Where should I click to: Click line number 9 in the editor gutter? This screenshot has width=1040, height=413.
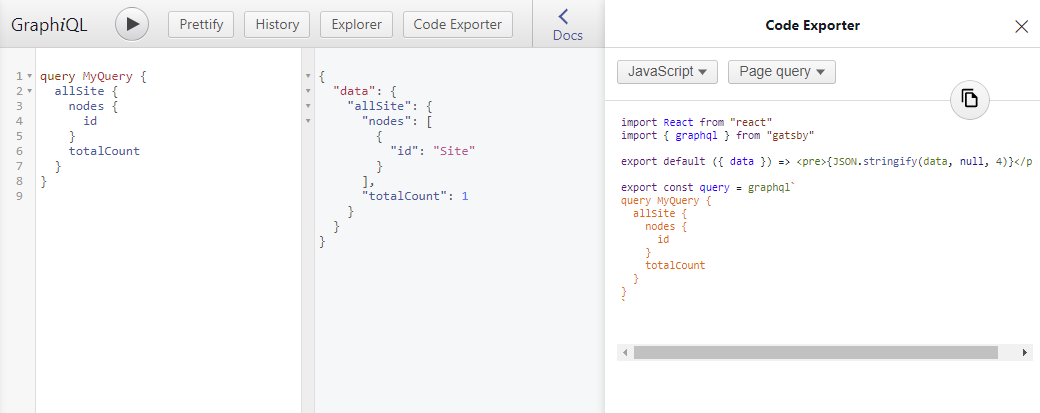(x=19, y=196)
